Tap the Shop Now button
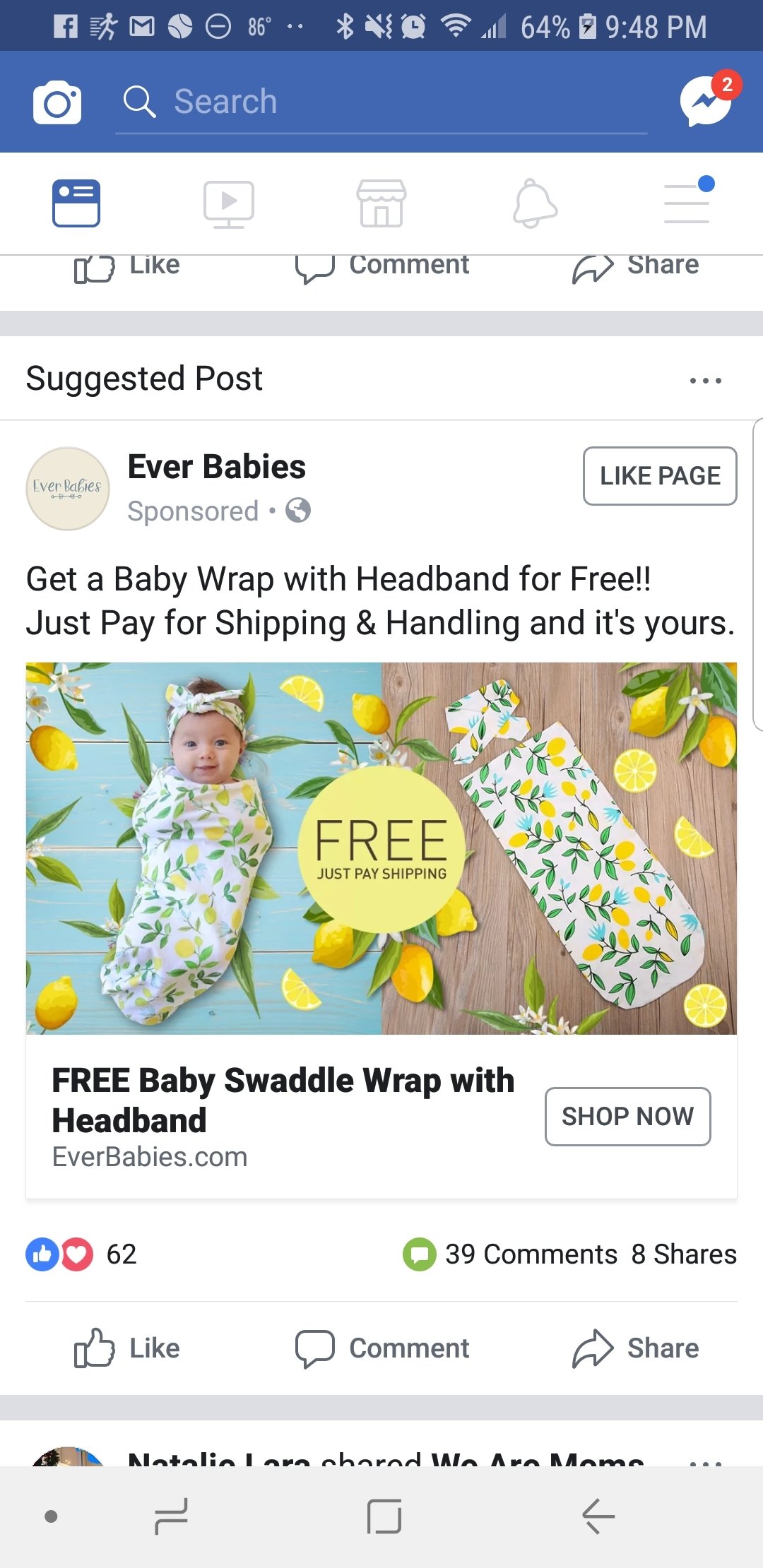Screen dimensions: 763x1568 628,1117
